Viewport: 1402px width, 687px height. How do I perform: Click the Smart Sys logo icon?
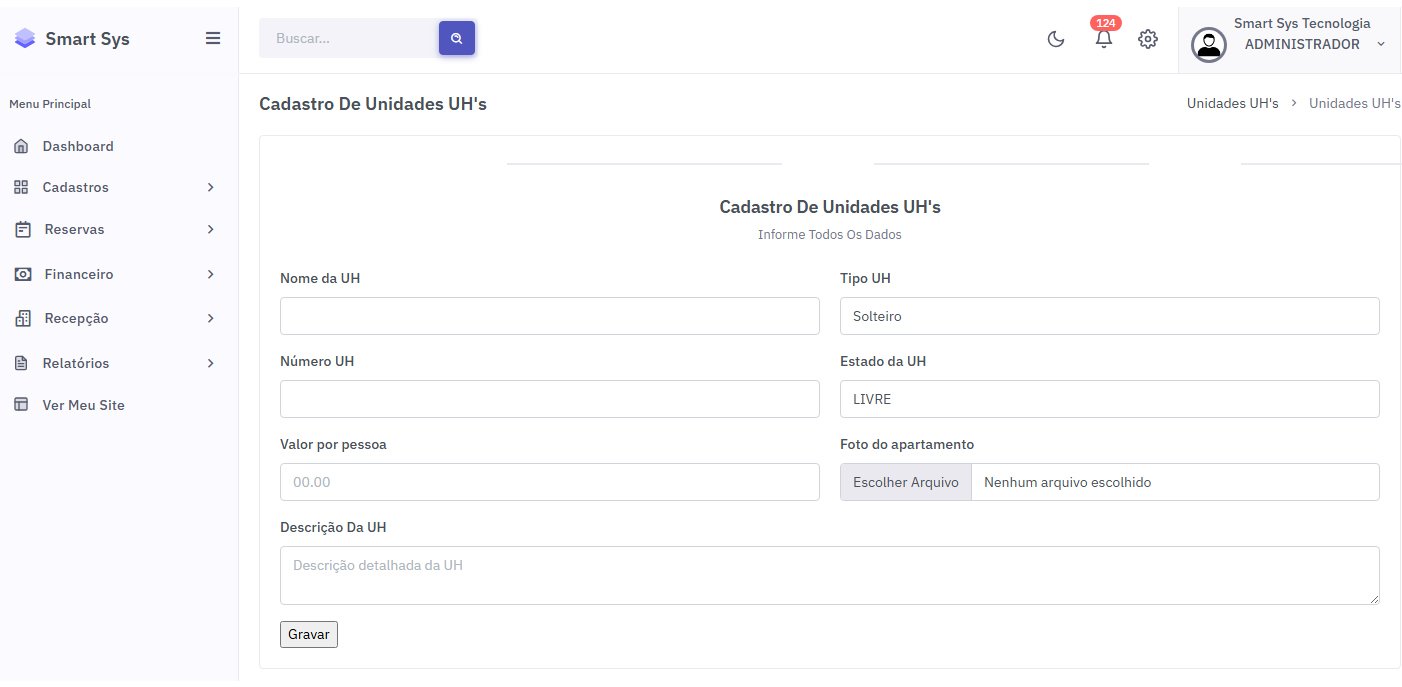(24, 39)
